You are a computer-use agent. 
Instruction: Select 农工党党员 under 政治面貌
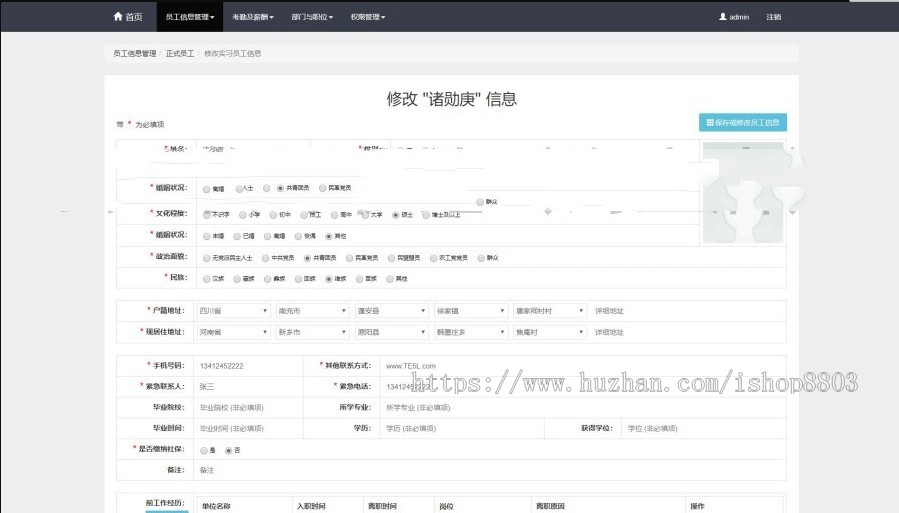tap(433, 258)
